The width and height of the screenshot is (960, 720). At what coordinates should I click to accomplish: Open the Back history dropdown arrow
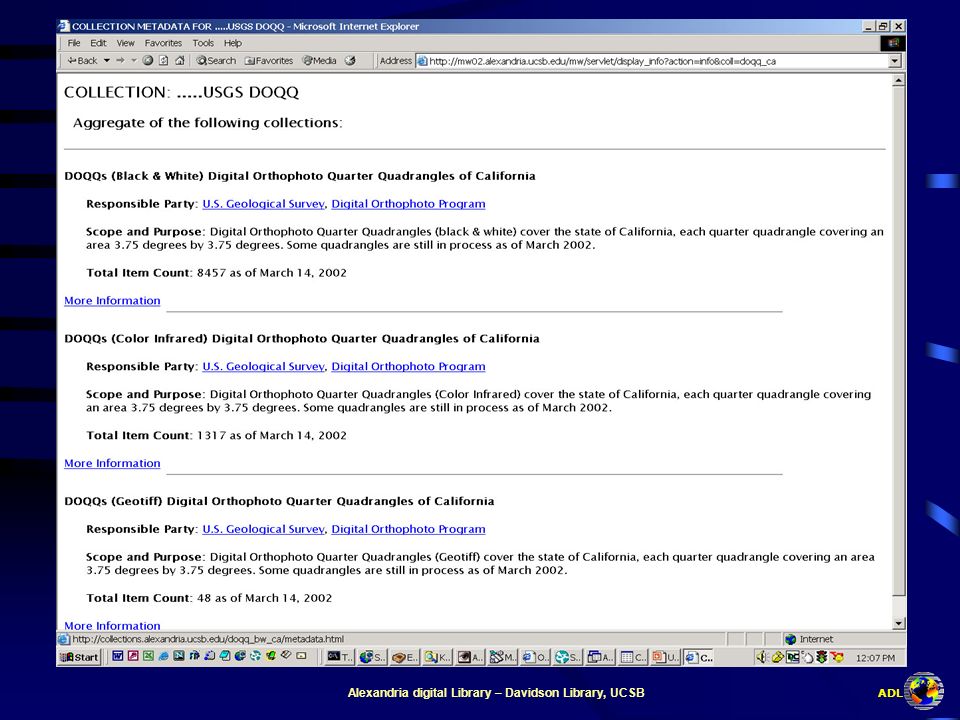(x=107, y=61)
